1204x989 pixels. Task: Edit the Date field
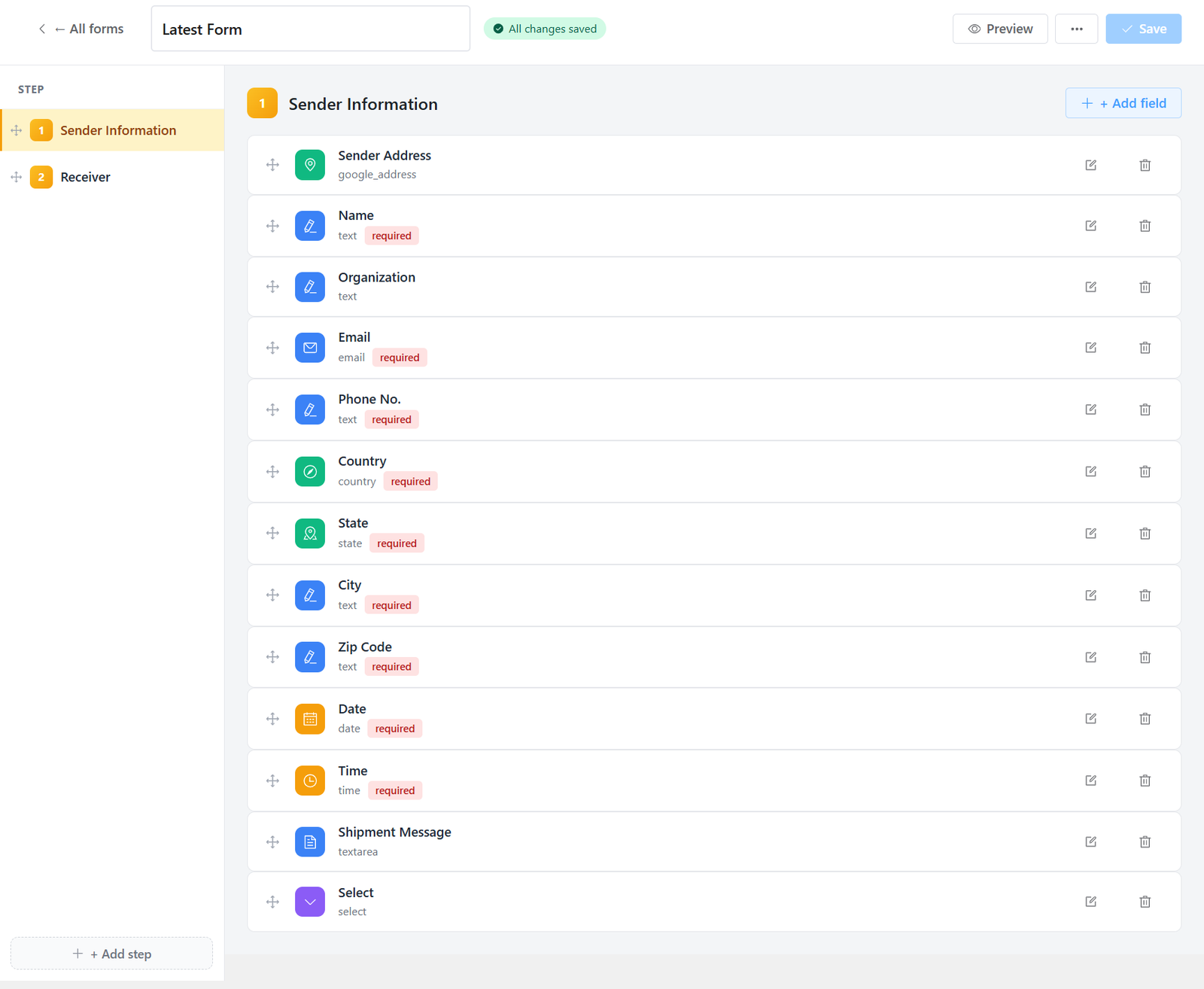(1090, 719)
